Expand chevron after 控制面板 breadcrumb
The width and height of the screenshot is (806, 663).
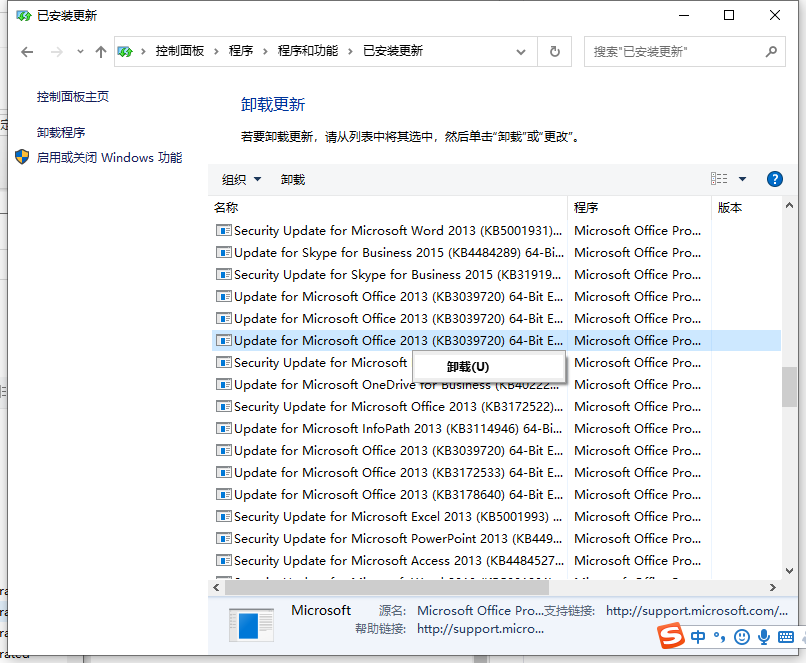pos(216,51)
